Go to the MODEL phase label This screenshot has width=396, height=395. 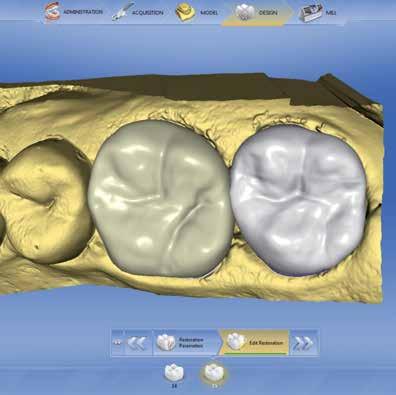209,13
